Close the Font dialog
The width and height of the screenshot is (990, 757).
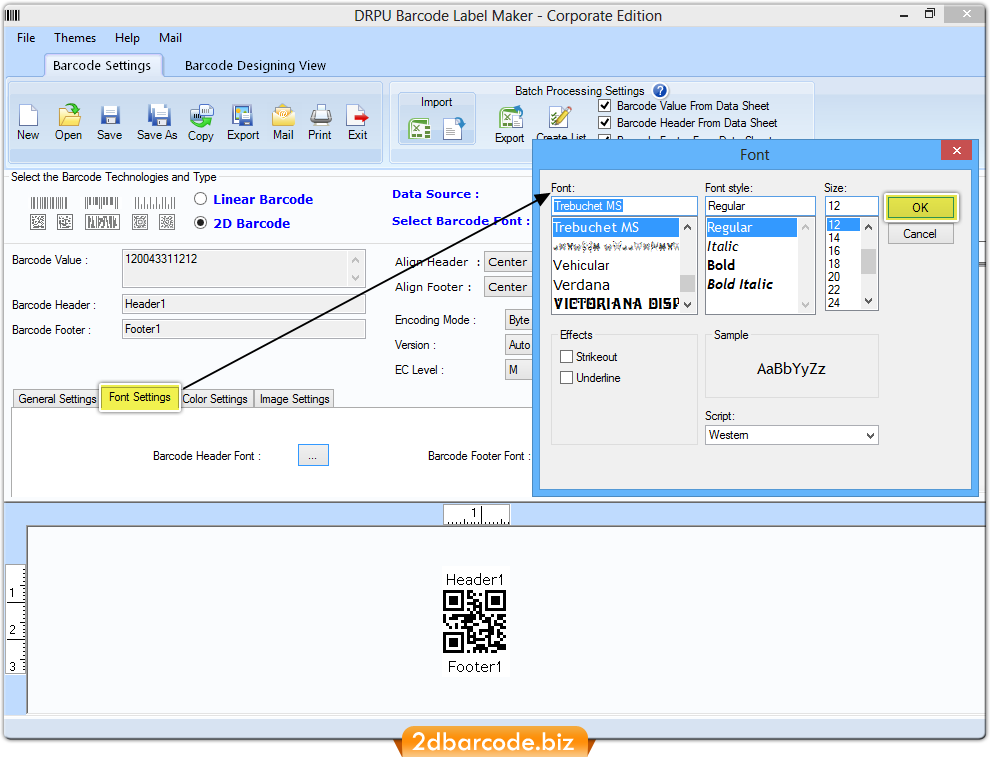point(957,150)
